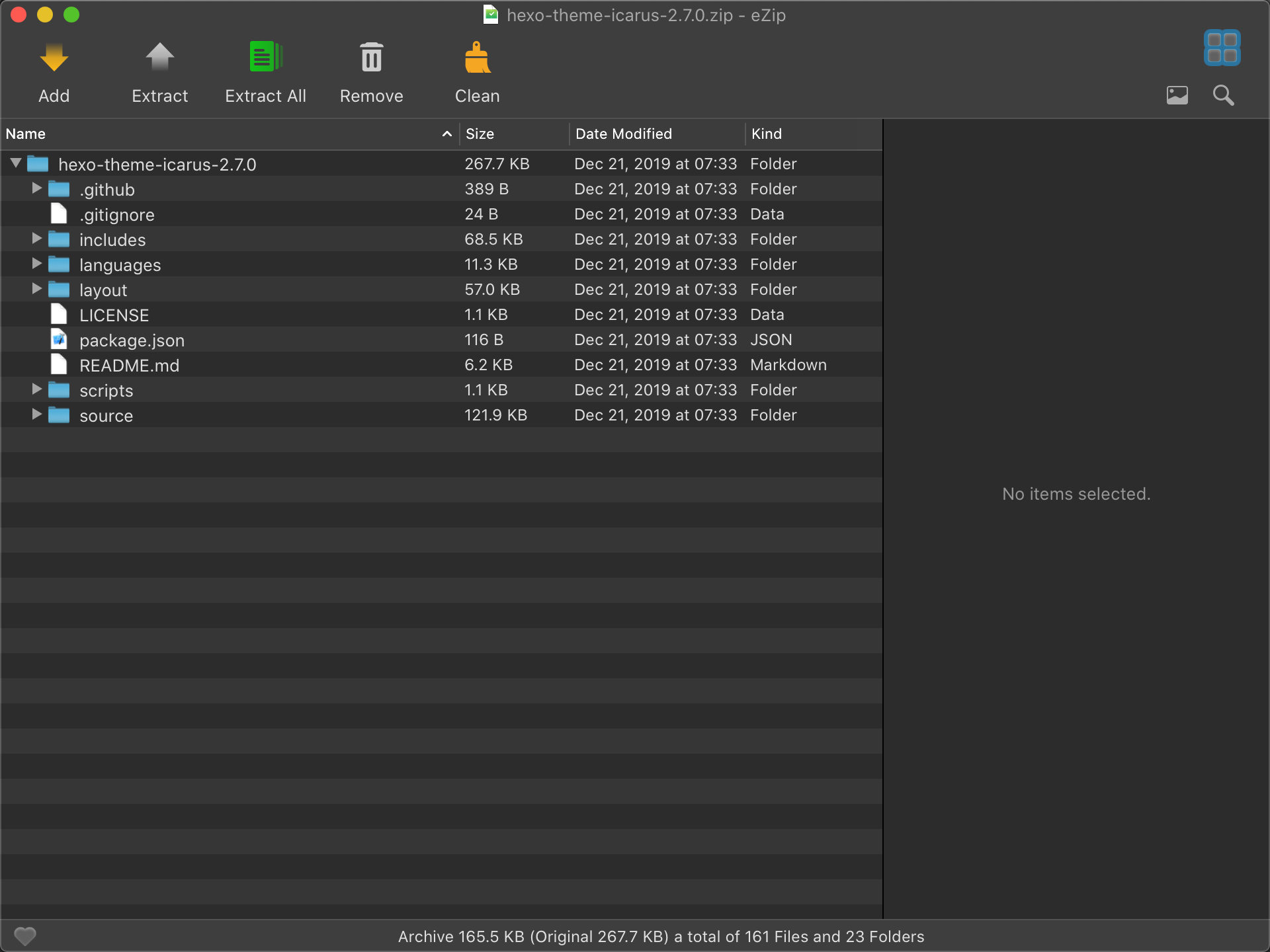Select the hexo-theme-icarus-2.7.0 folder name

coord(157,165)
